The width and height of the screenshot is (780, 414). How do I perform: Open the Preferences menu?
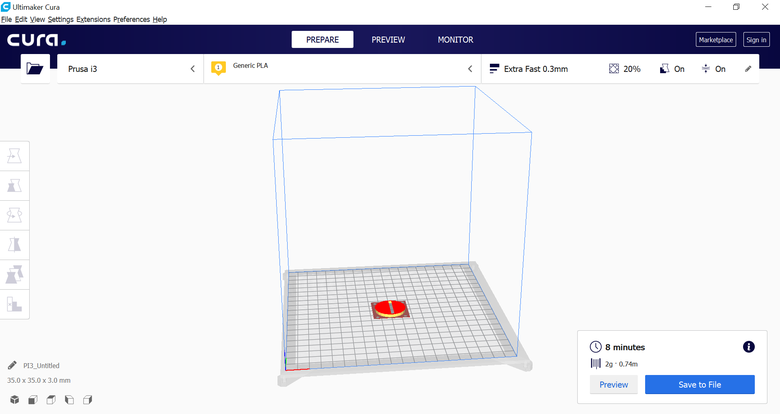tap(131, 19)
